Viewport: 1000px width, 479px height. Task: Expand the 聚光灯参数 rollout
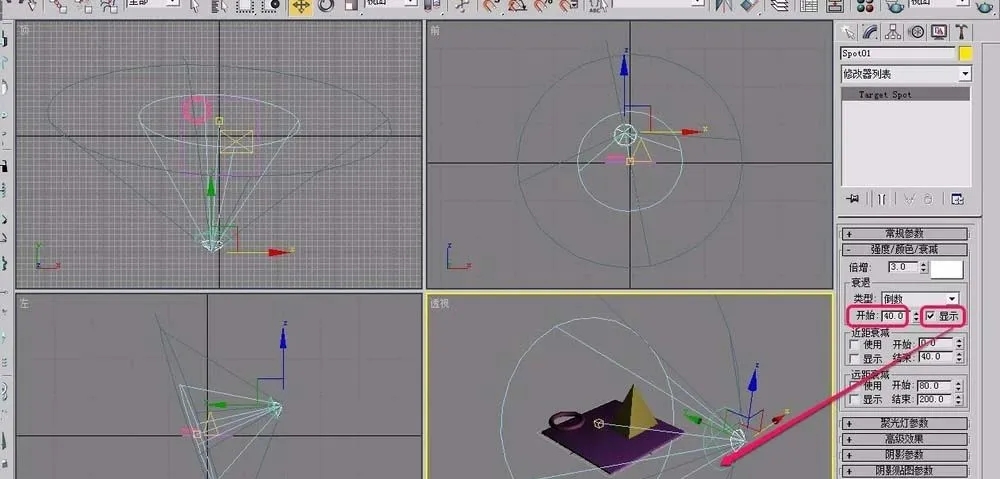pyautogui.click(x=904, y=423)
